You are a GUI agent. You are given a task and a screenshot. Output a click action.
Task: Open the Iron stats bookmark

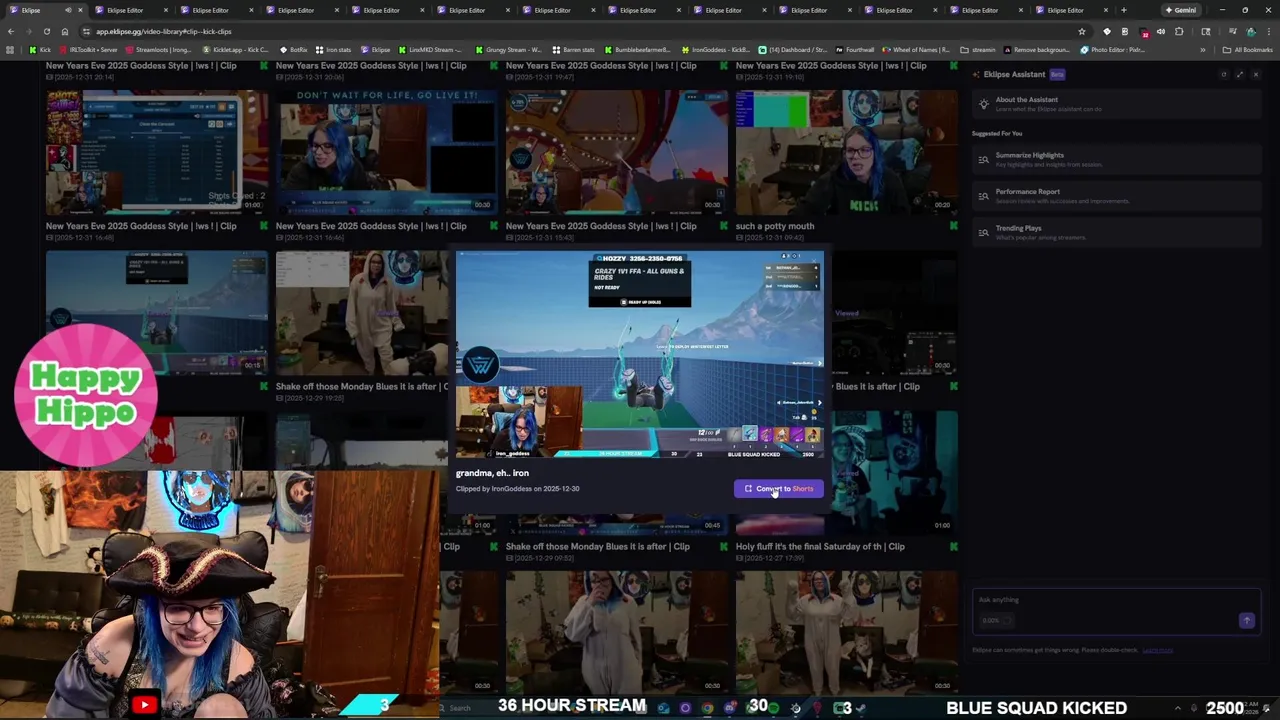334,49
